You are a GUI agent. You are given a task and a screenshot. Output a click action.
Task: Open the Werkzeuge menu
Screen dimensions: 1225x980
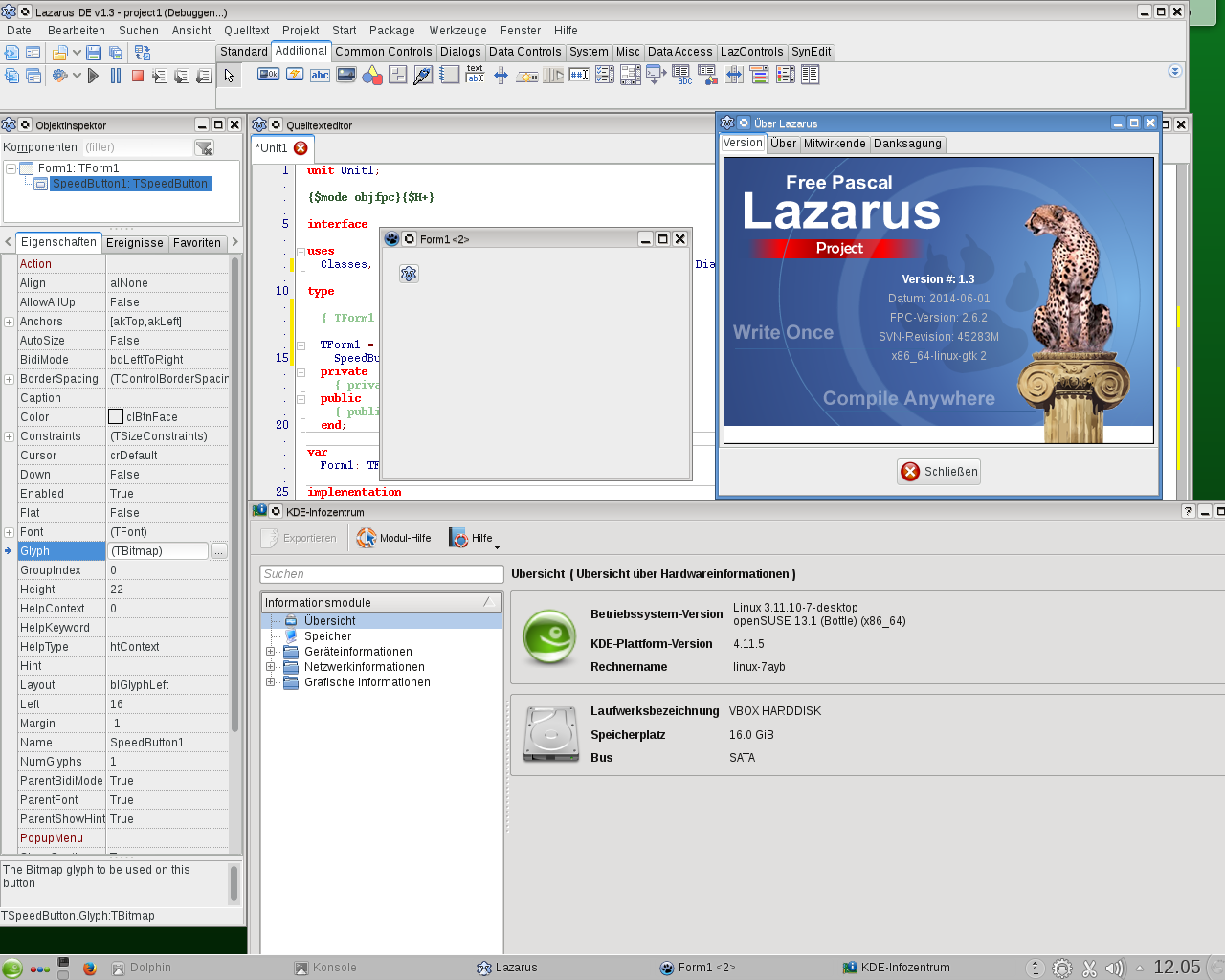tap(457, 31)
